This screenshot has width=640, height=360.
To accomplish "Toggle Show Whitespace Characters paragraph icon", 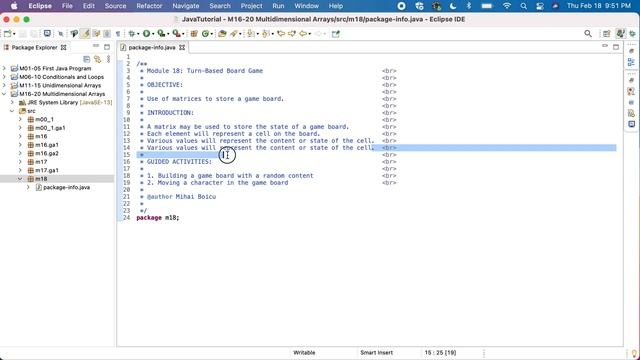I will pos(118,34).
